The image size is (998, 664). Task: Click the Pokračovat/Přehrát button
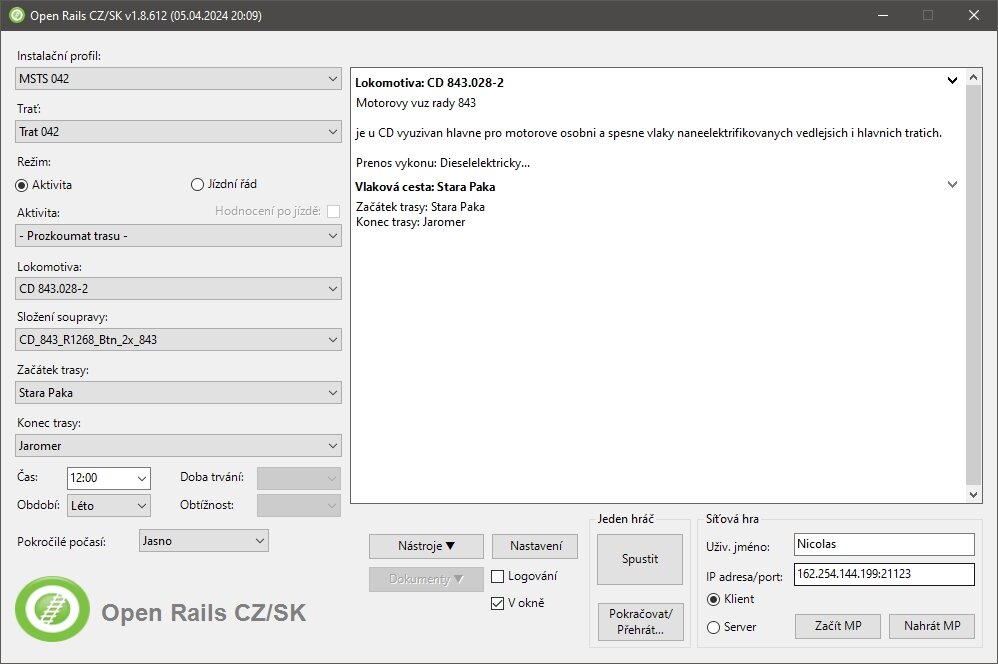[x=640, y=622]
